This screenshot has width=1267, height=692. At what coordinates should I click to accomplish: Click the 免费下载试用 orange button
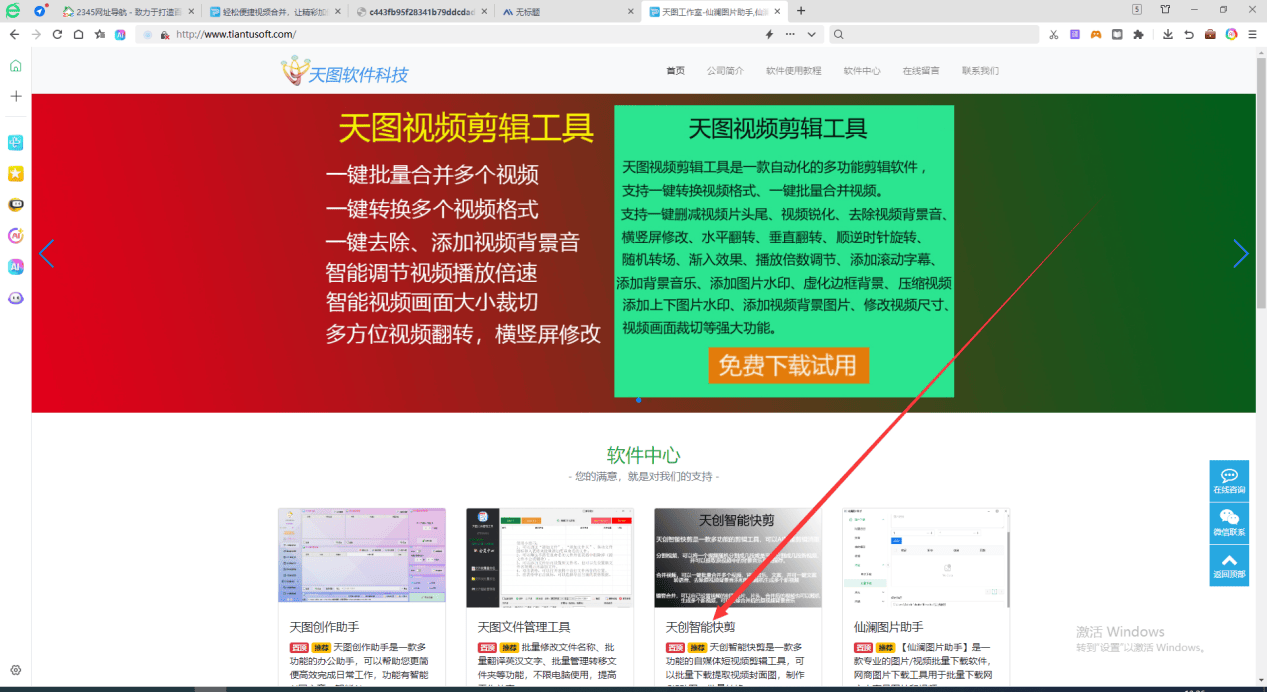(x=788, y=365)
